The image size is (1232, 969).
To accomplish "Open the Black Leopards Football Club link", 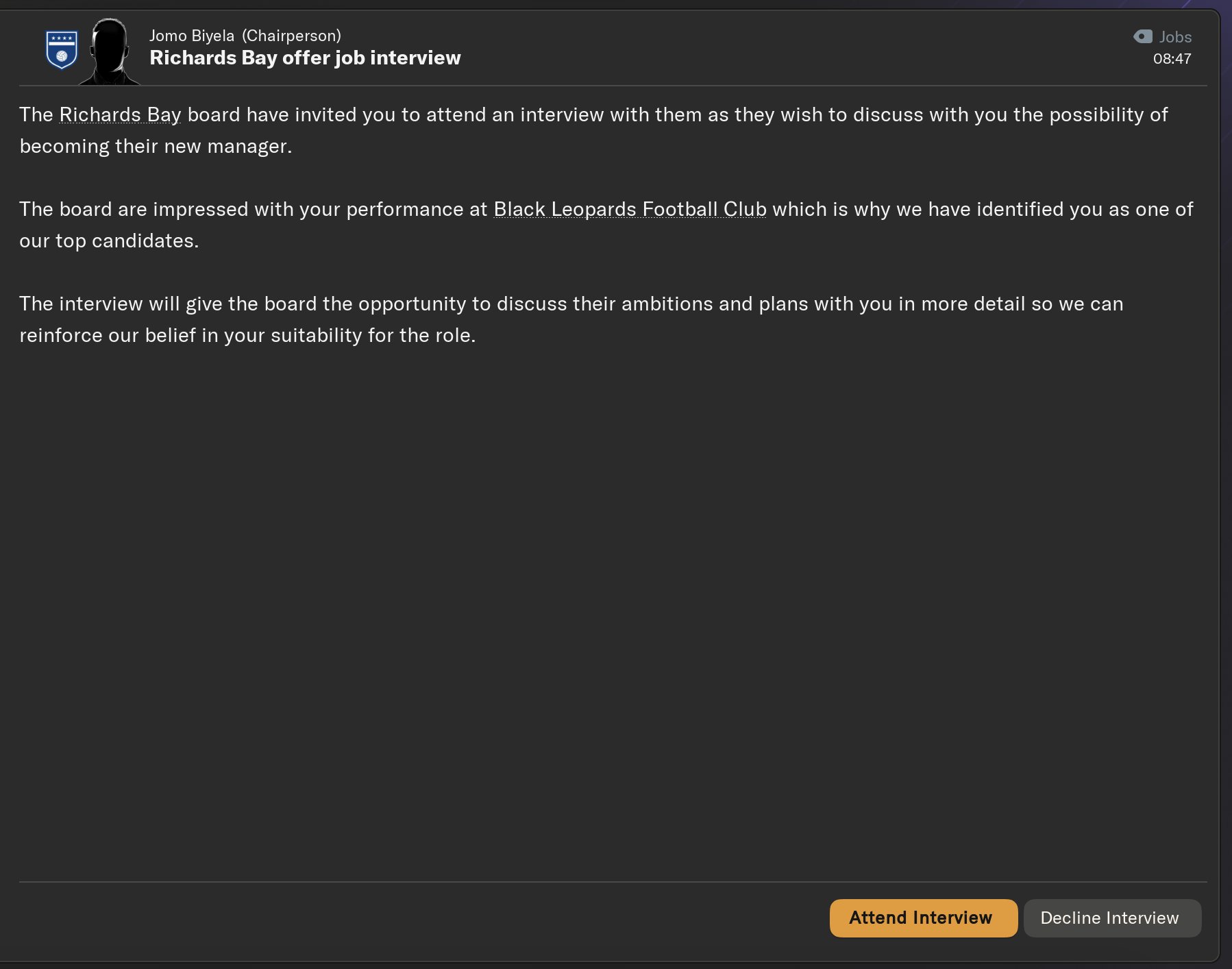I will tap(630, 209).
